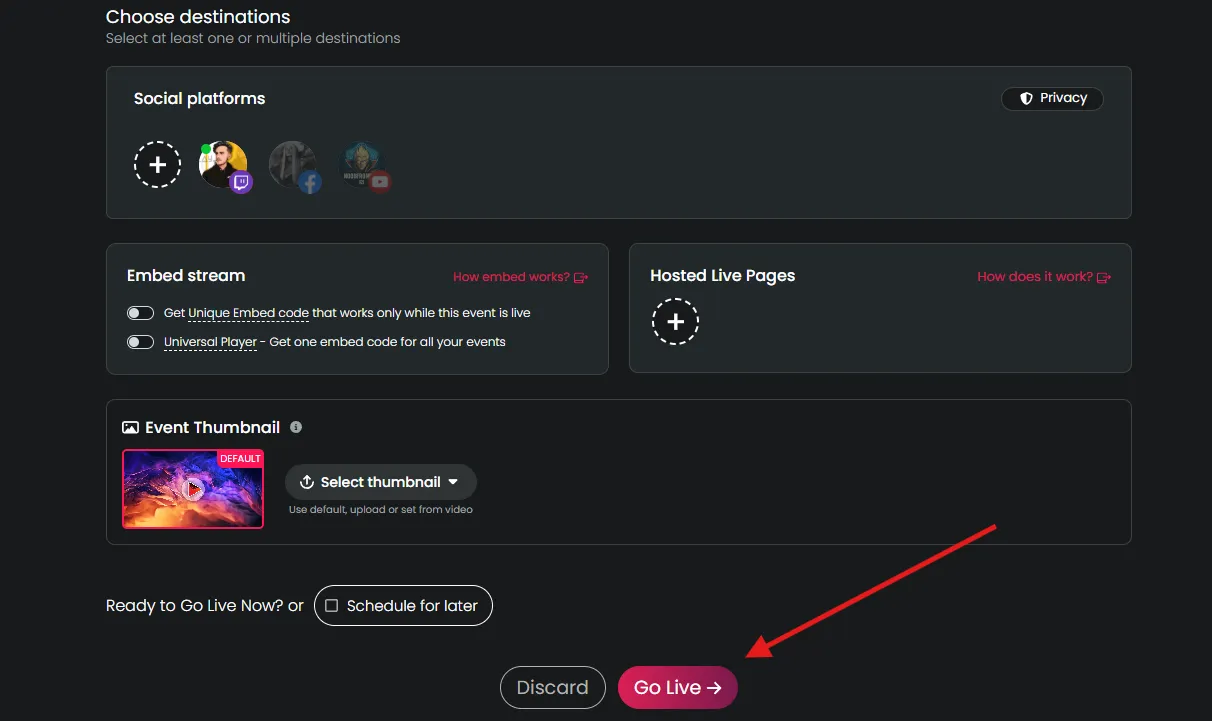
Task: Select the Twitch account avatar
Action: [223, 165]
